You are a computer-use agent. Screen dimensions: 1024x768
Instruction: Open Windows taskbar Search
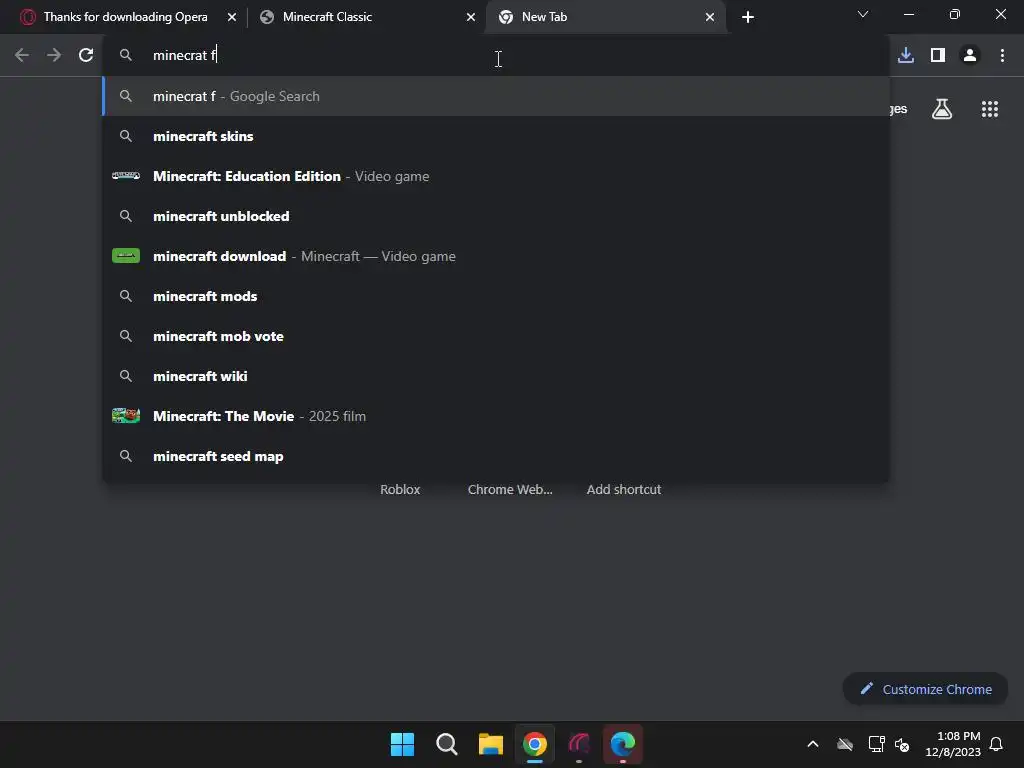coord(447,744)
